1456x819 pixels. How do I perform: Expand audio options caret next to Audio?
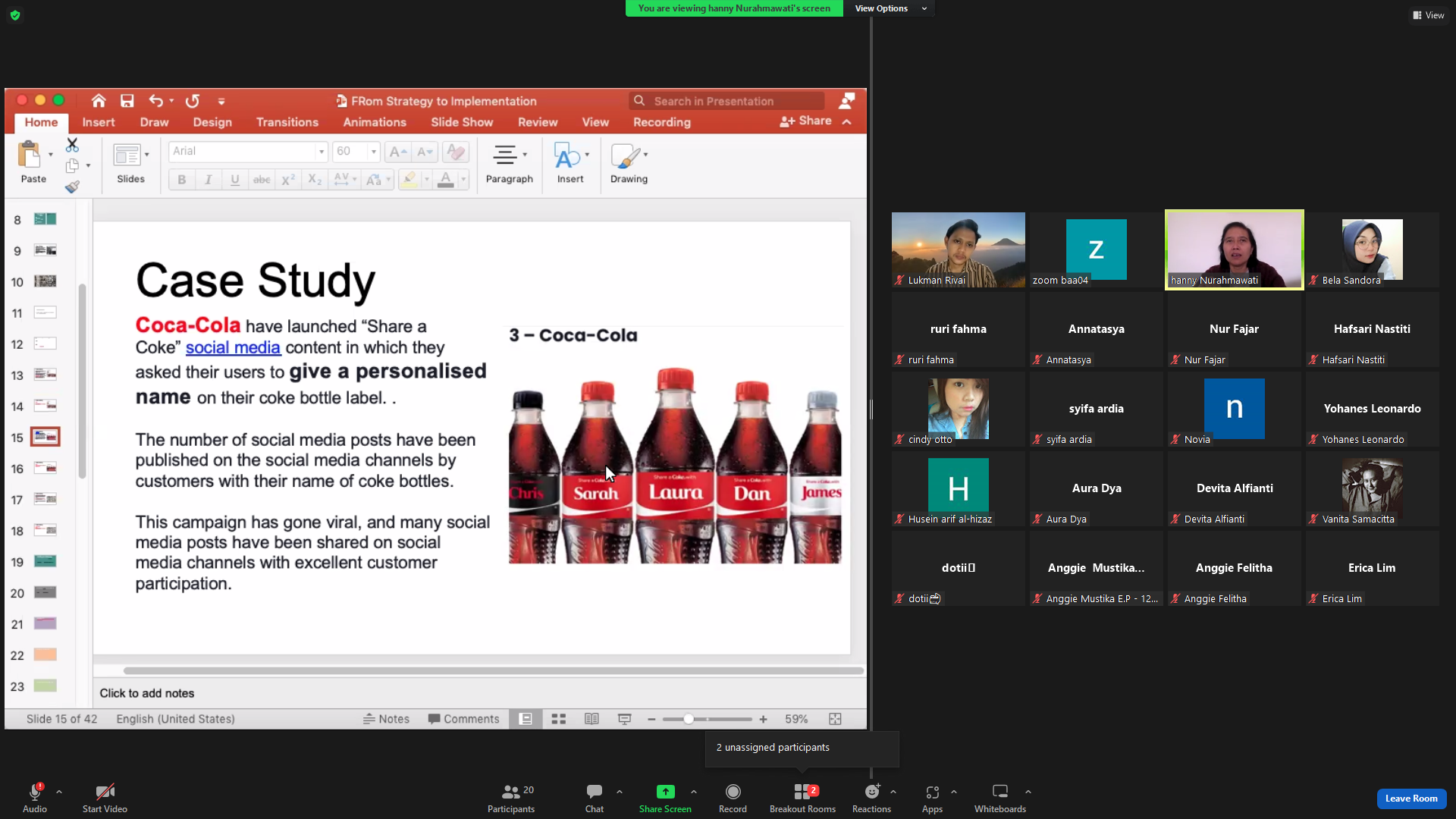59,792
